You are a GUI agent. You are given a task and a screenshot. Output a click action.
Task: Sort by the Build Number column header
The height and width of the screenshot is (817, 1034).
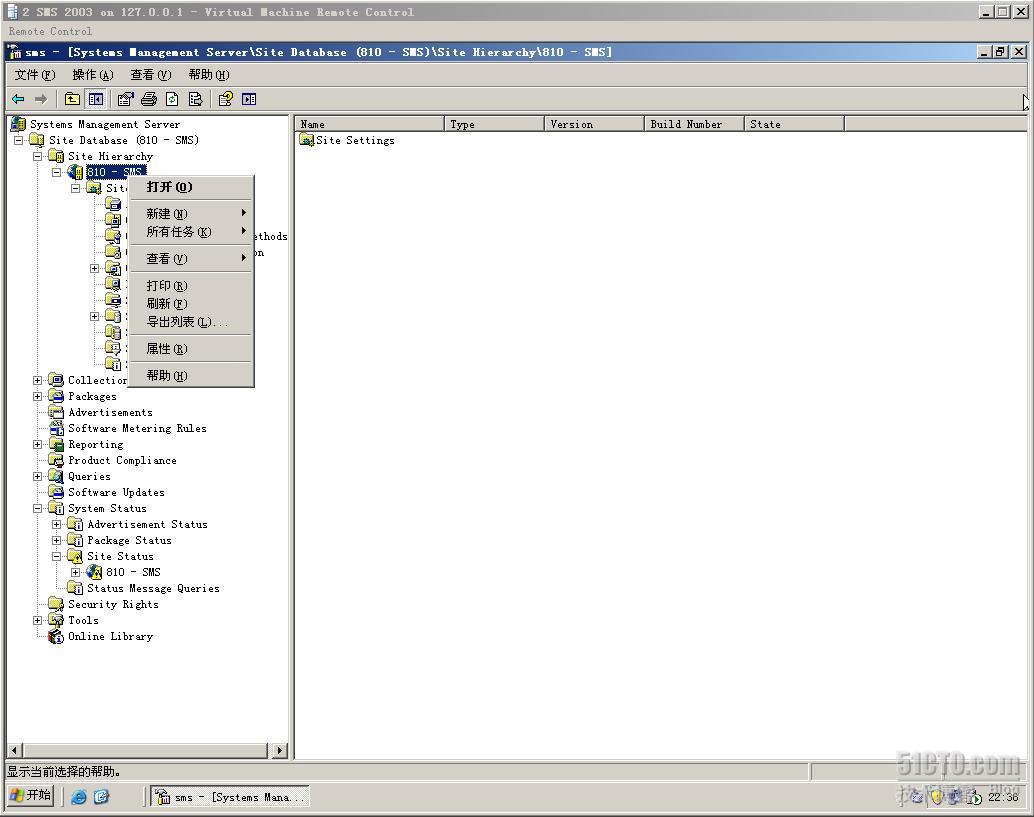click(695, 124)
